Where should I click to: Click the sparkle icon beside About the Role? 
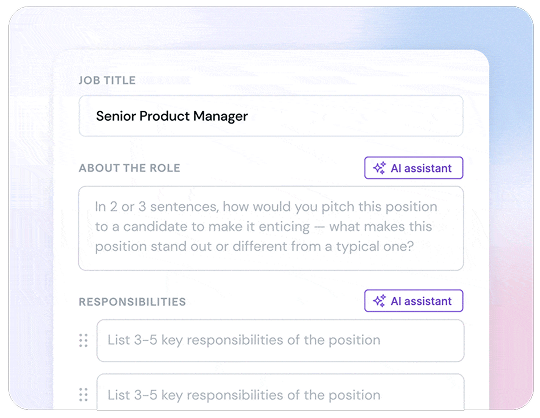click(380, 168)
